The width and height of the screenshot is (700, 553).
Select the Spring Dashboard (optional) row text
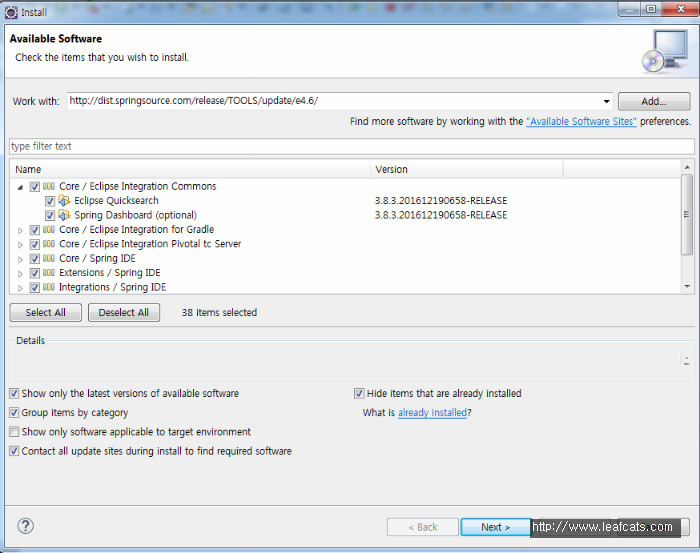[x=135, y=215]
